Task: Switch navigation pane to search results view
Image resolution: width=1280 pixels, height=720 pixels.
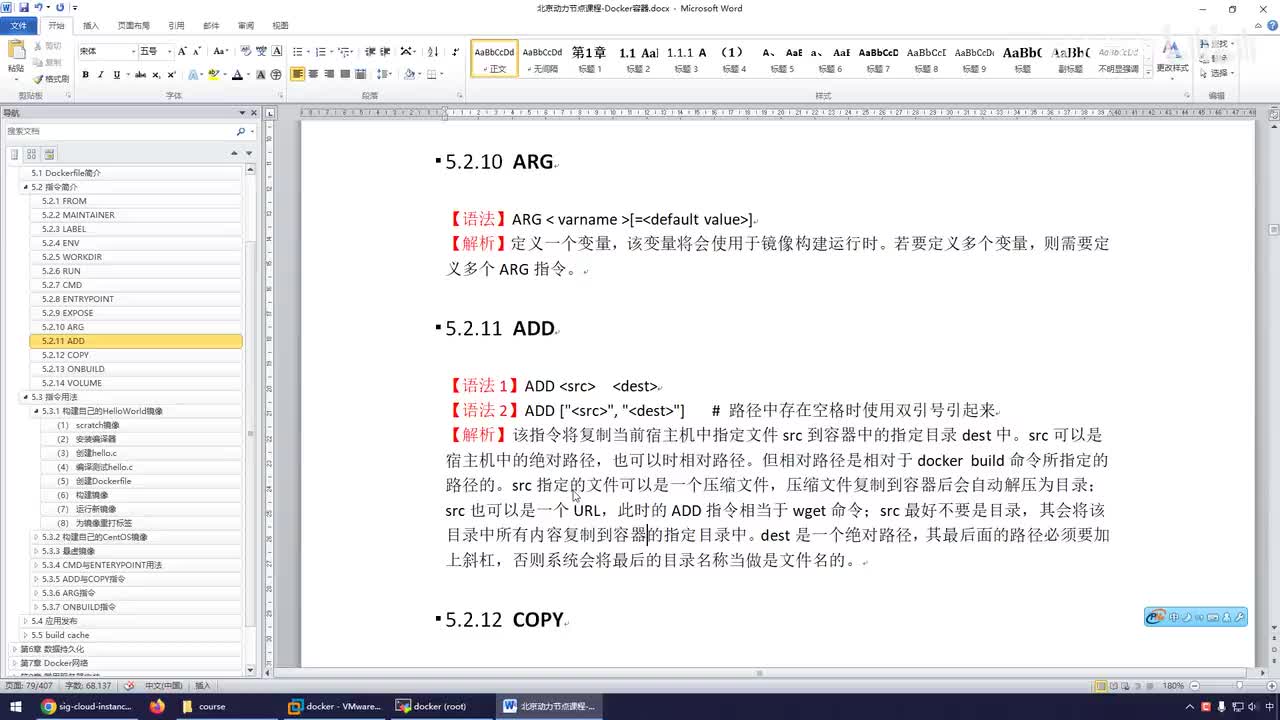Action: point(49,154)
